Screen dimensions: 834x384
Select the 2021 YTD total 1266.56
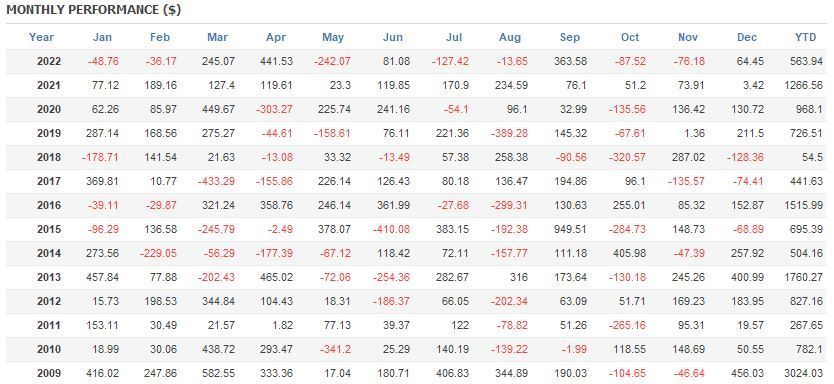(802, 85)
